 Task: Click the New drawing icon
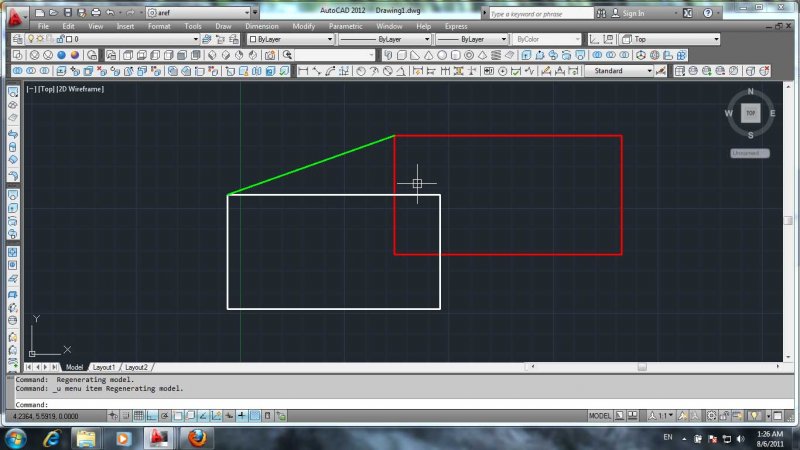[40, 13]
